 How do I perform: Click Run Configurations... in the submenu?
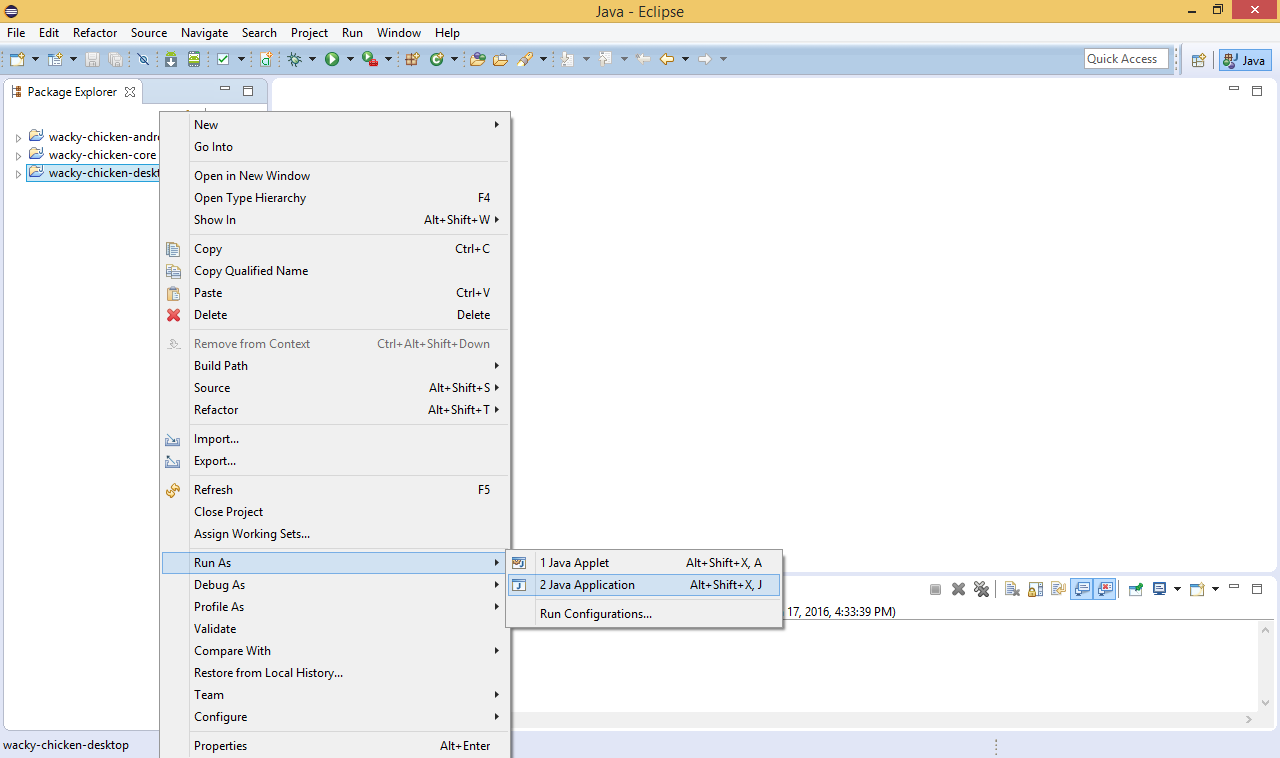tap(595, 614)
